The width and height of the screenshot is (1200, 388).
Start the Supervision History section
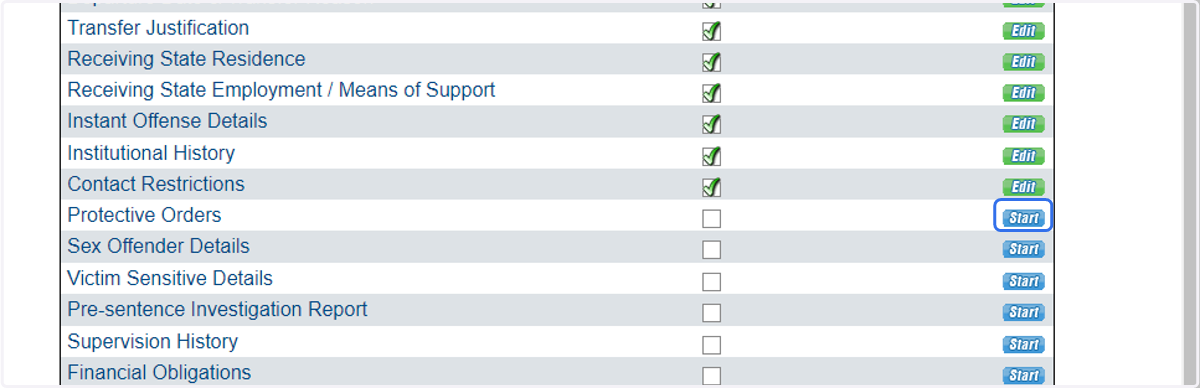tap(1023, 344)
